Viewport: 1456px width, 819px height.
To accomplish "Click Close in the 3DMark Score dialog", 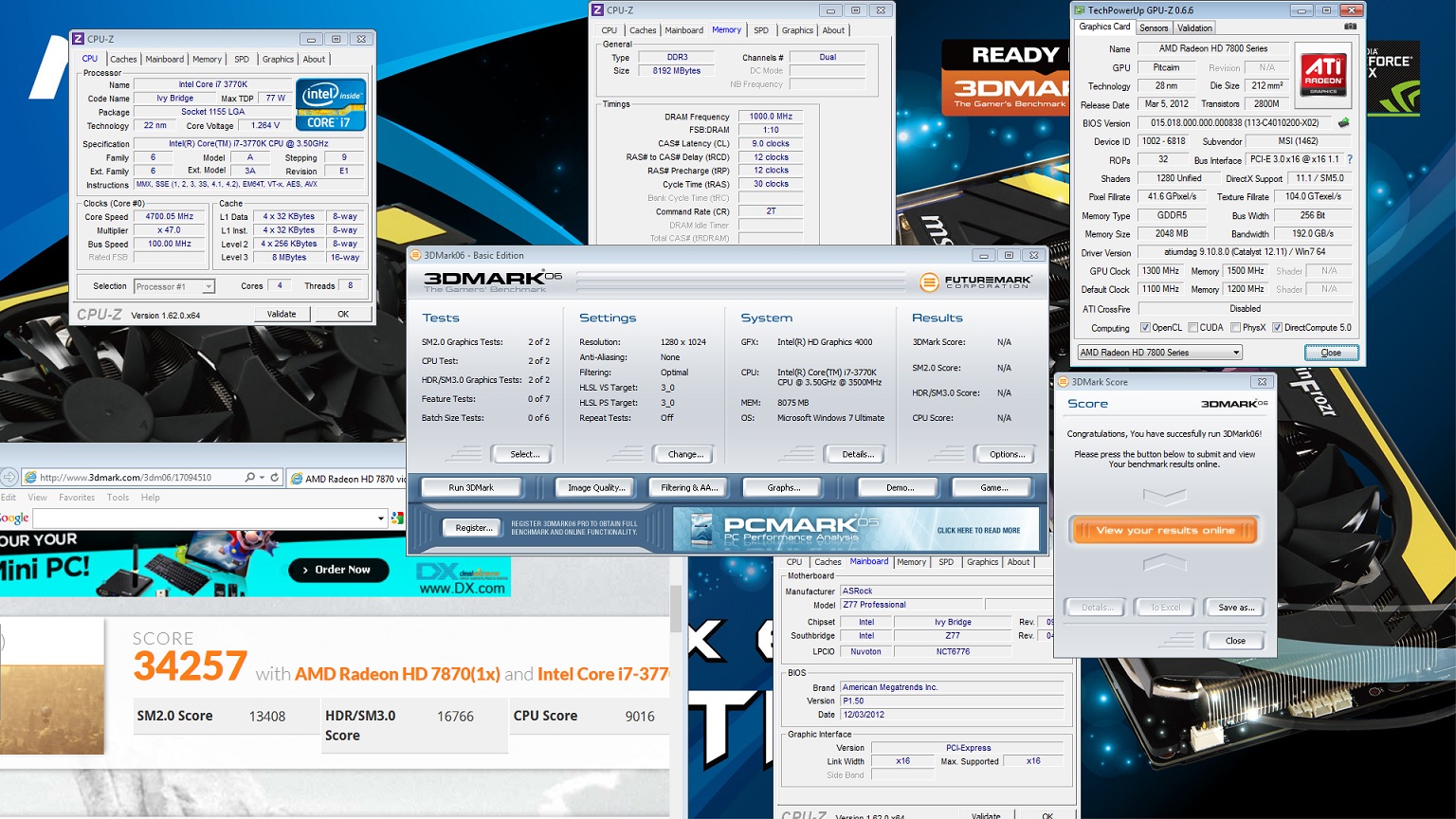I will point(1235,641).
